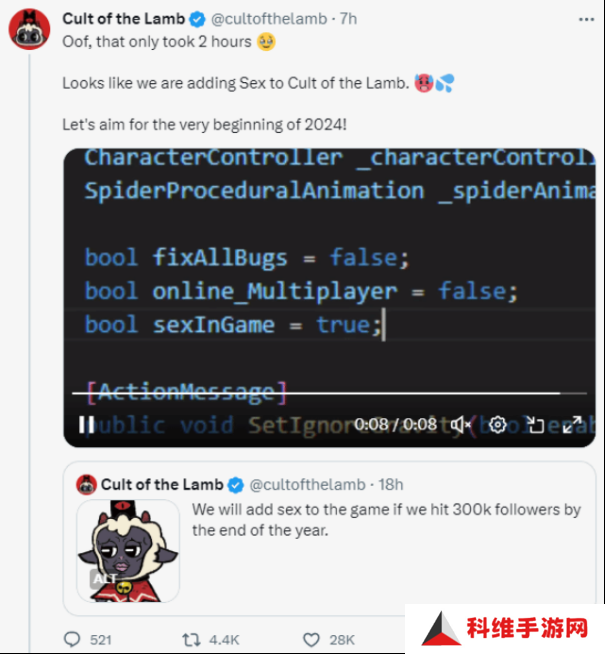This screenshot has height=654, width=605.
Task: Click the small avatar in the quoted tweet
Action: 86,485
